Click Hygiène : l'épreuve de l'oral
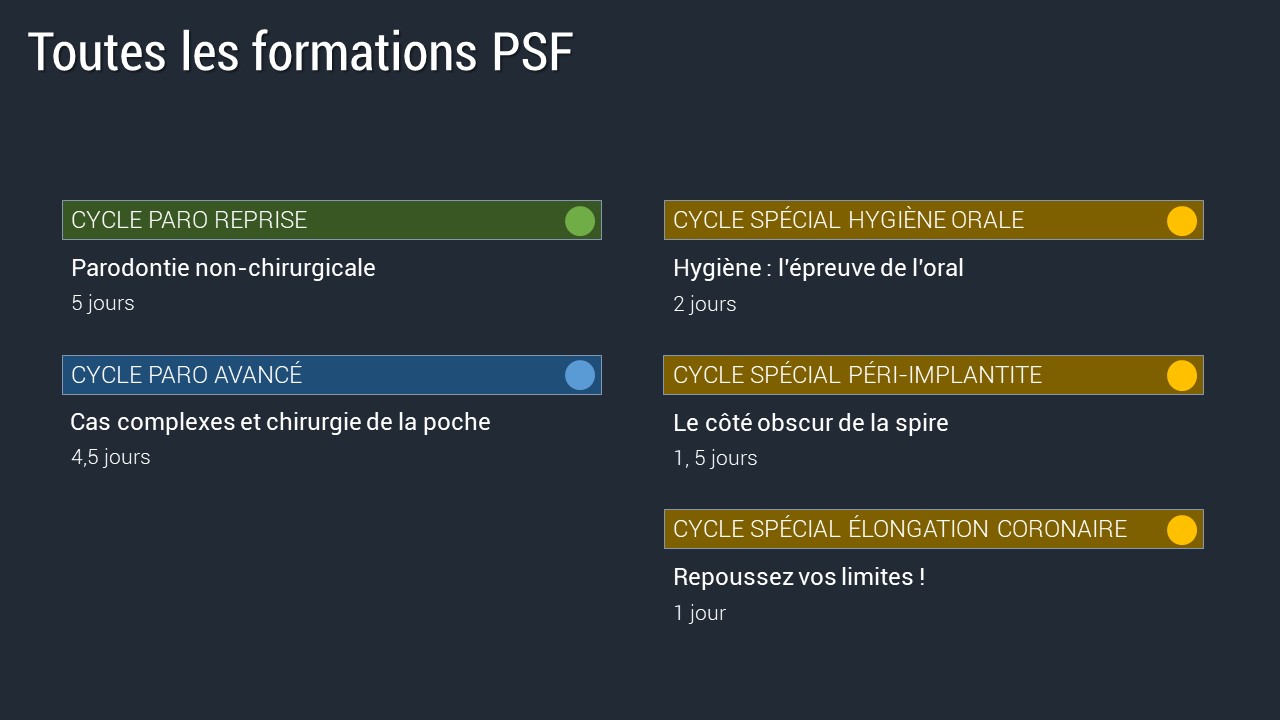 [x=818, y=268]
